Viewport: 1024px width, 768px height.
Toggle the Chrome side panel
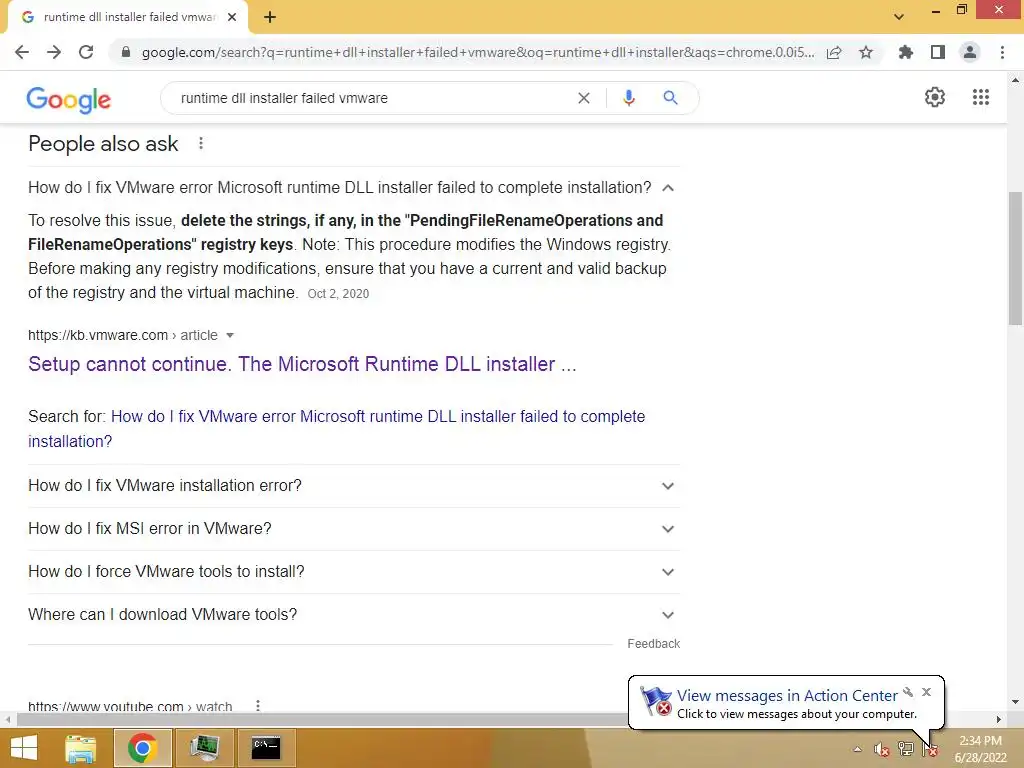click(x=938, y=52)
